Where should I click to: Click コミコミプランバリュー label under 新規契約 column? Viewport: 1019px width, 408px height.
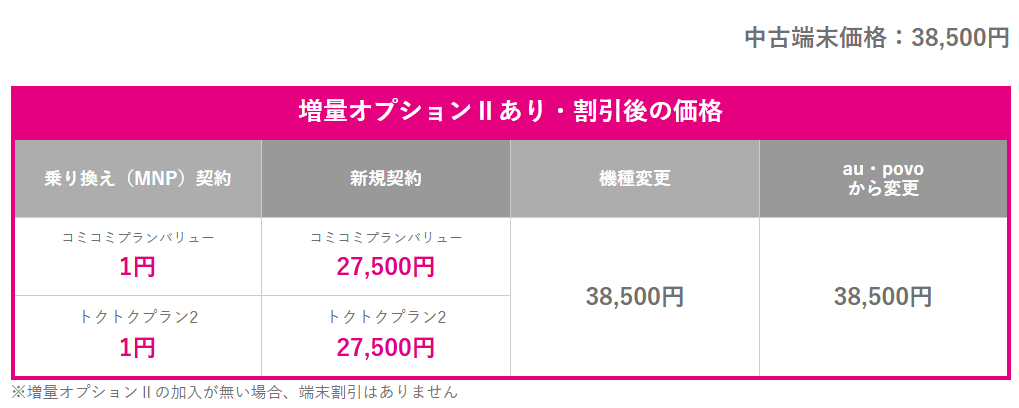coord(386,238)
